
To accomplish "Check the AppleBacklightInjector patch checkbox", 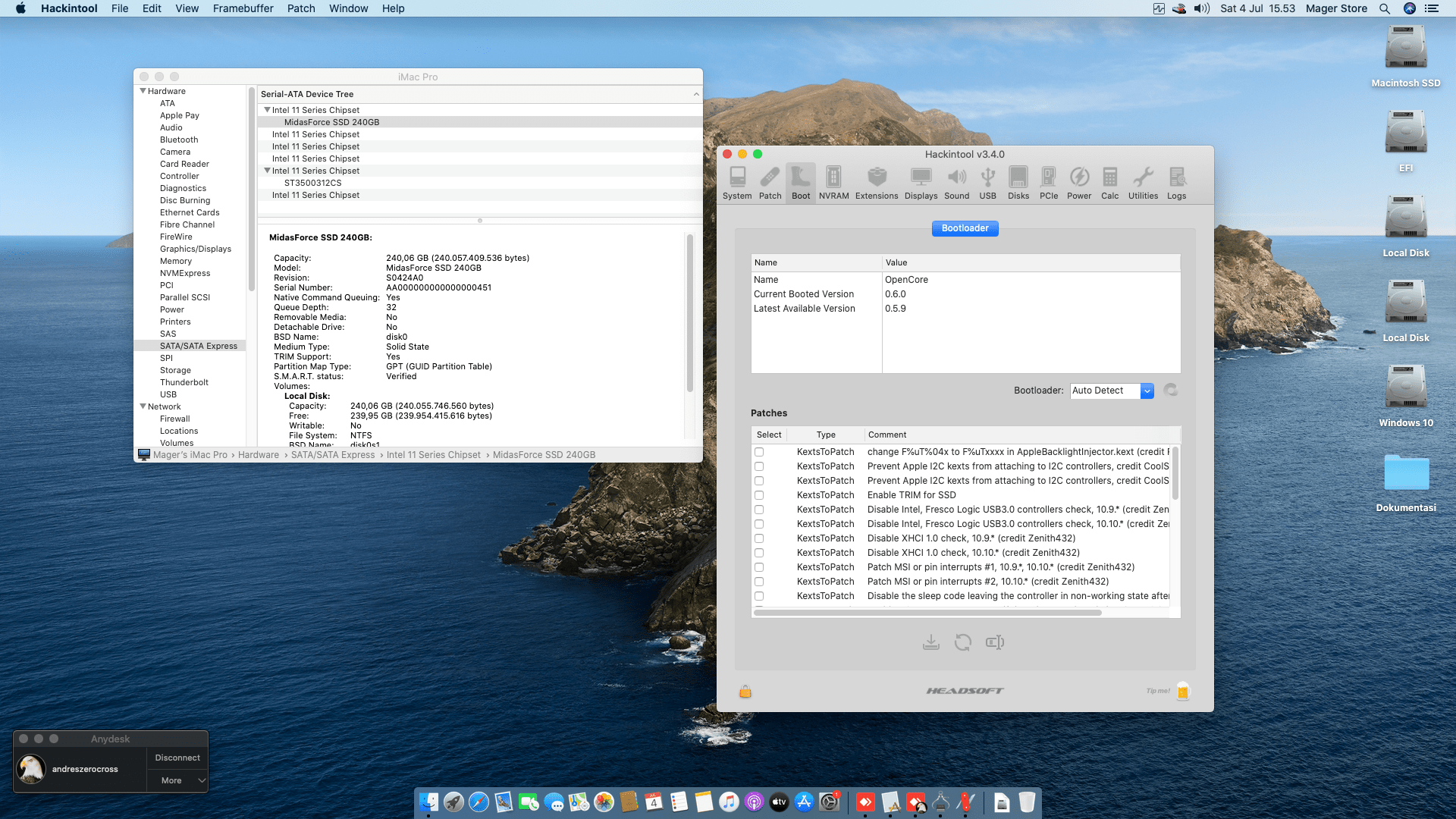I will coord(759,452).
